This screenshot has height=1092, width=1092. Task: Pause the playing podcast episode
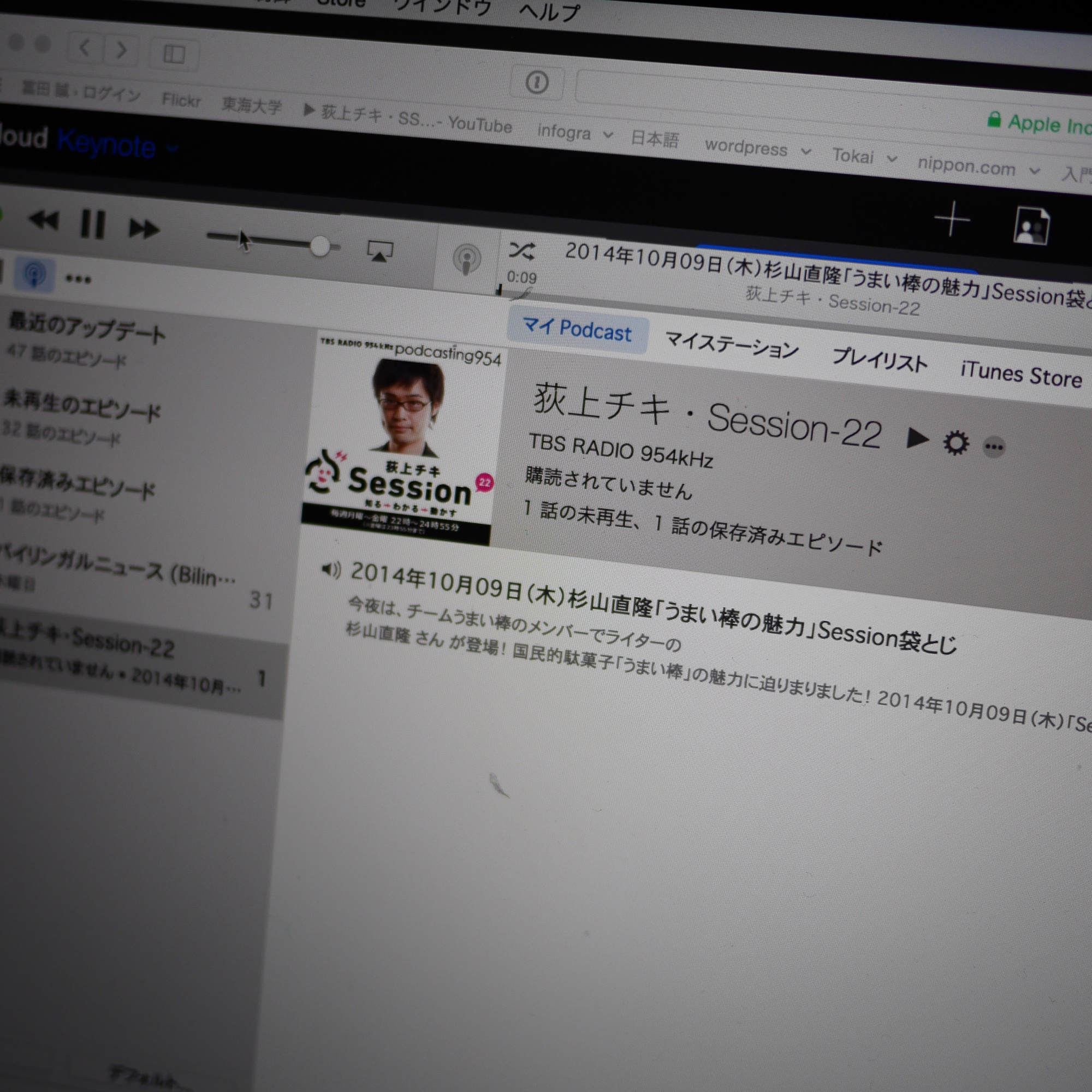[x=93, y=224]
